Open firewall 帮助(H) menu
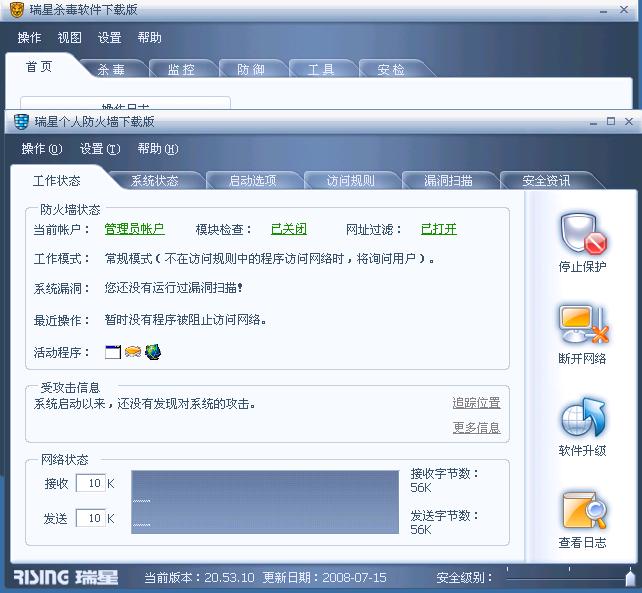This screenshot has width=642, height=593. coord(158,149)
